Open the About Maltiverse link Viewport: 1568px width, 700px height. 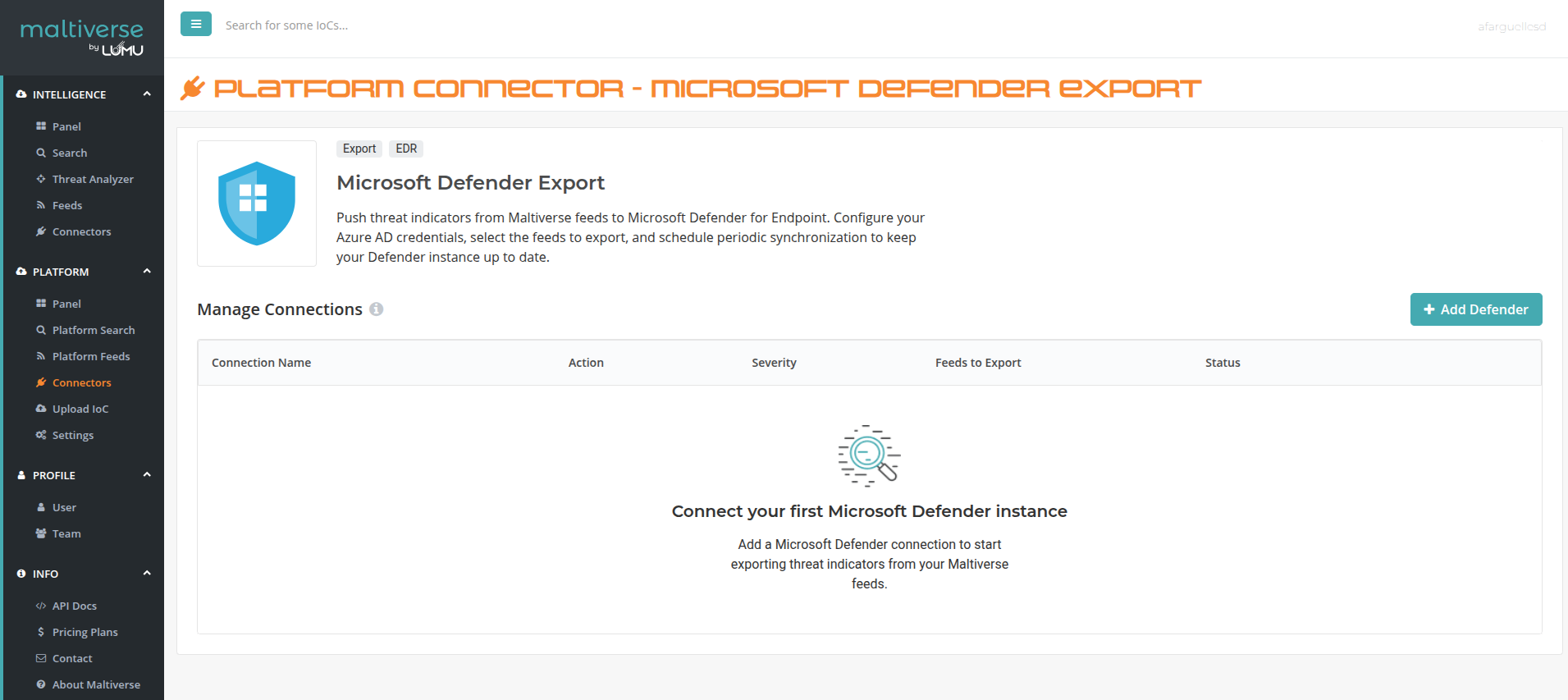(x=96, y=684)
